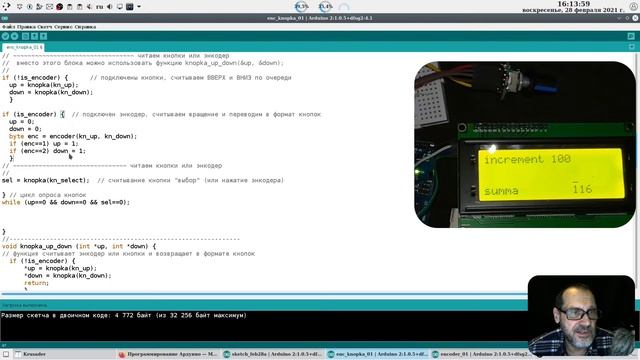Open the Справка menu
Image resolution: width=640 pixels, height=360 pixels.
coord(85,27)
